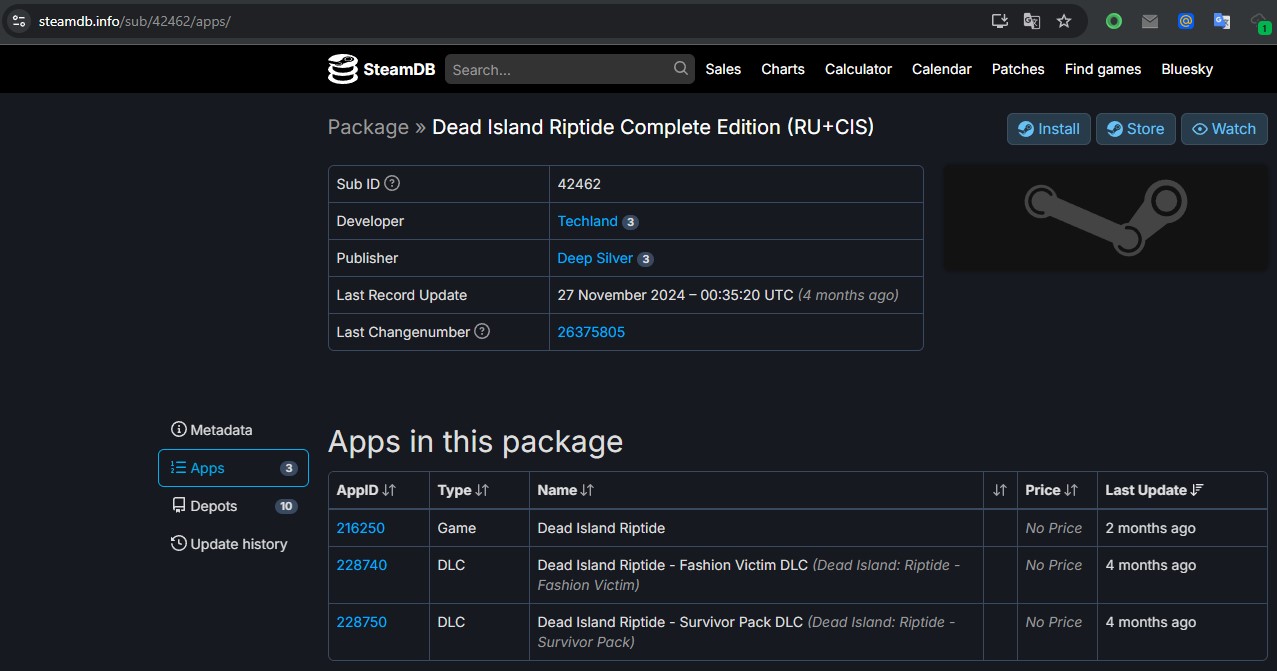
Task: Sort table by AppID column
Action: tap(367, 490)
